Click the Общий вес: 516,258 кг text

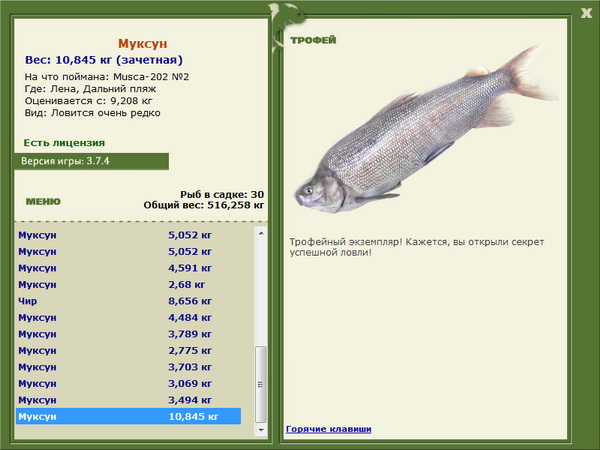204,205
